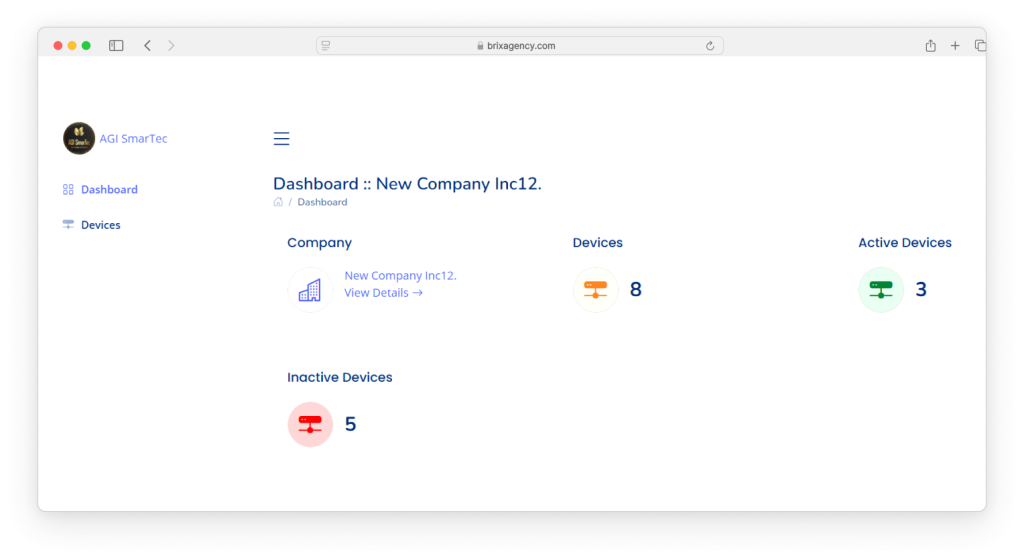Viewport: 1024px width, 560px height.
Task: Click the Company card heading
Action: pyautogui.click(x=319, y=243)
